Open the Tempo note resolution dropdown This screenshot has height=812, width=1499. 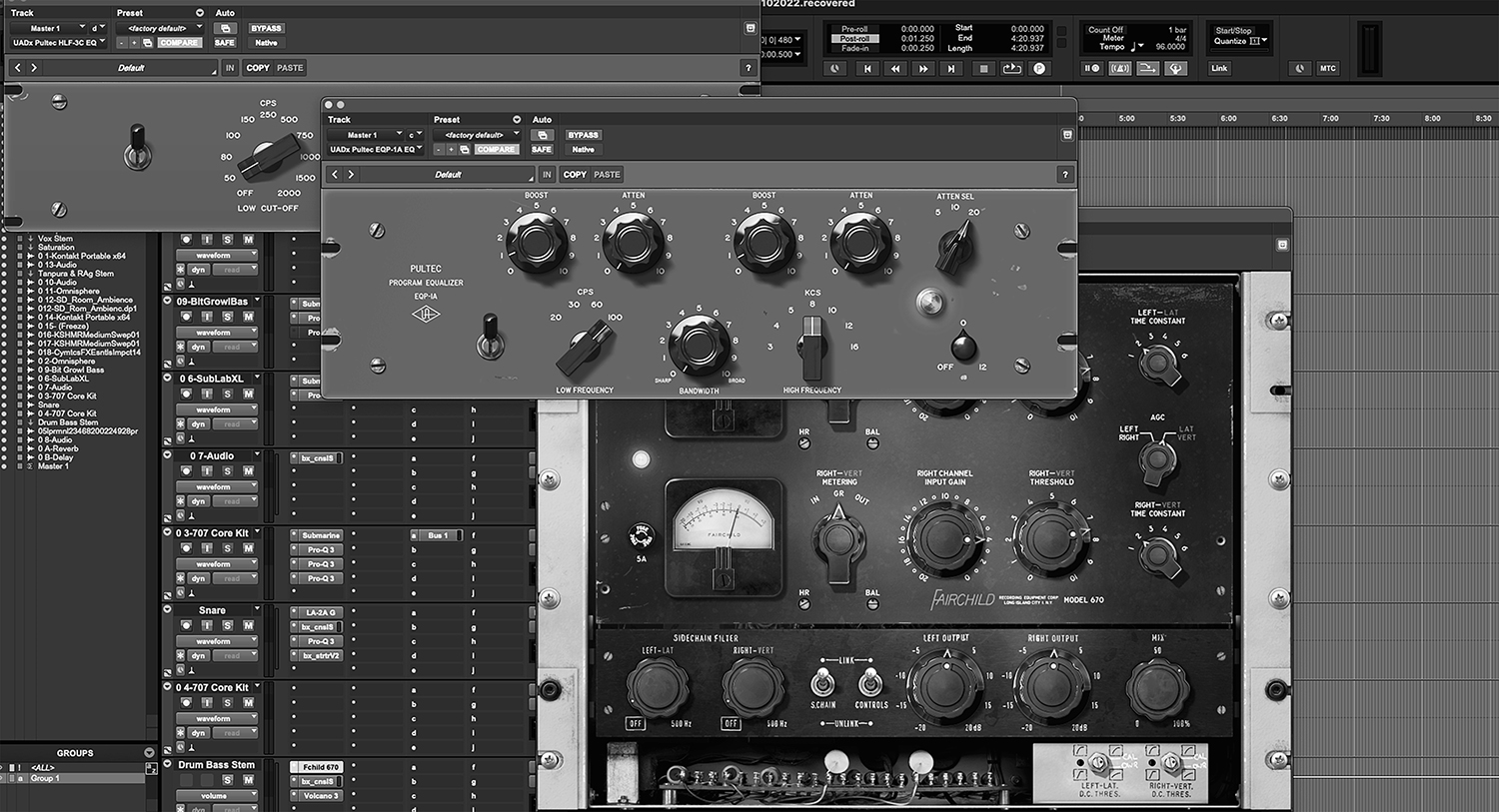click(x=1138, y=47)
